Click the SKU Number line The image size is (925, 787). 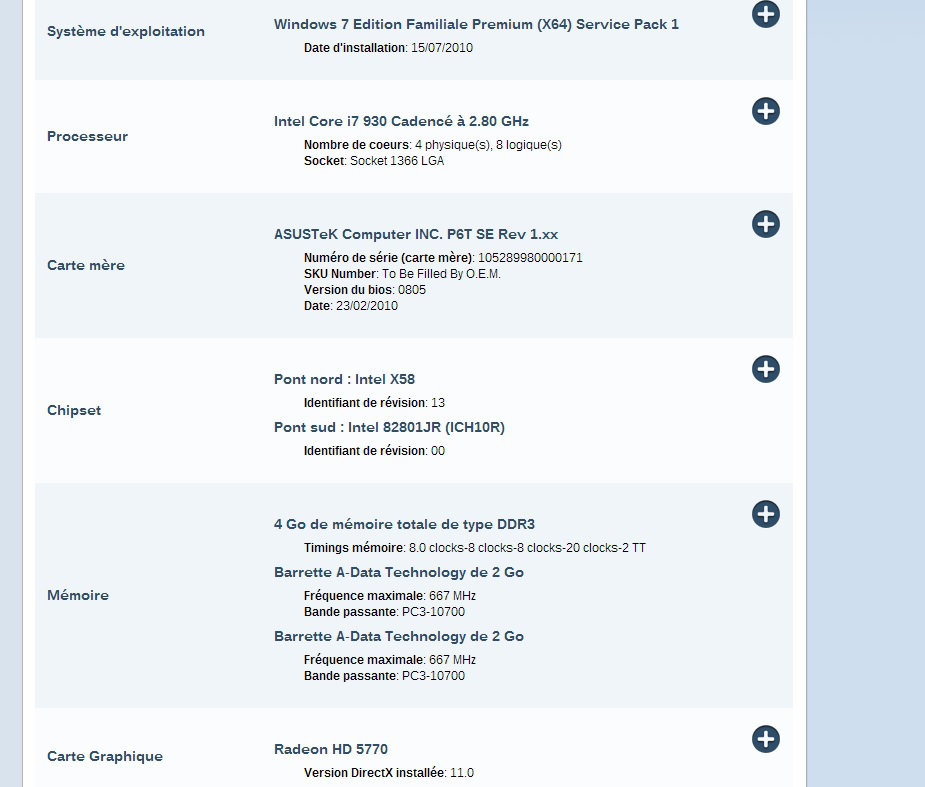point(402,274)
